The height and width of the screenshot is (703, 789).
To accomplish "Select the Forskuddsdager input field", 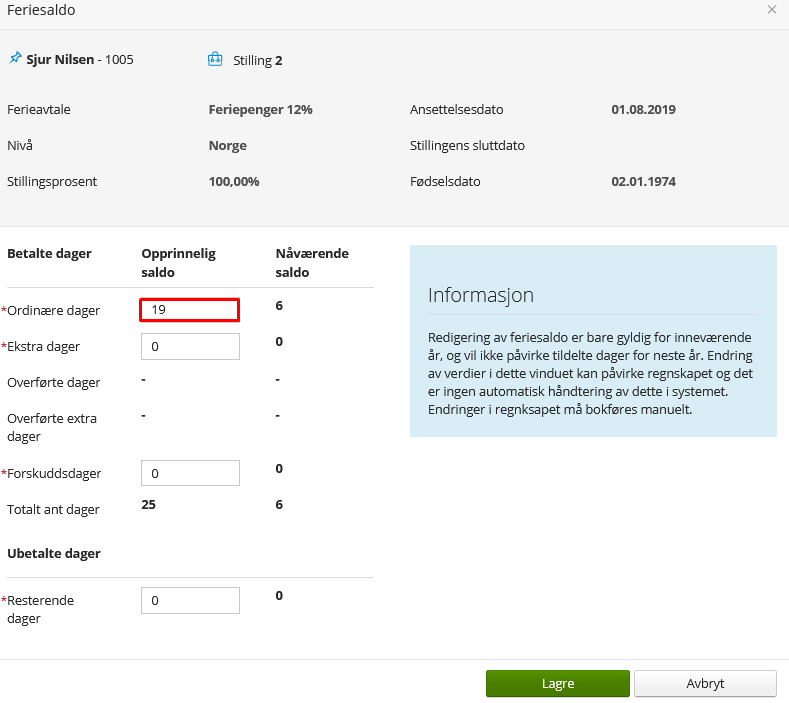I will pos(189,473).
